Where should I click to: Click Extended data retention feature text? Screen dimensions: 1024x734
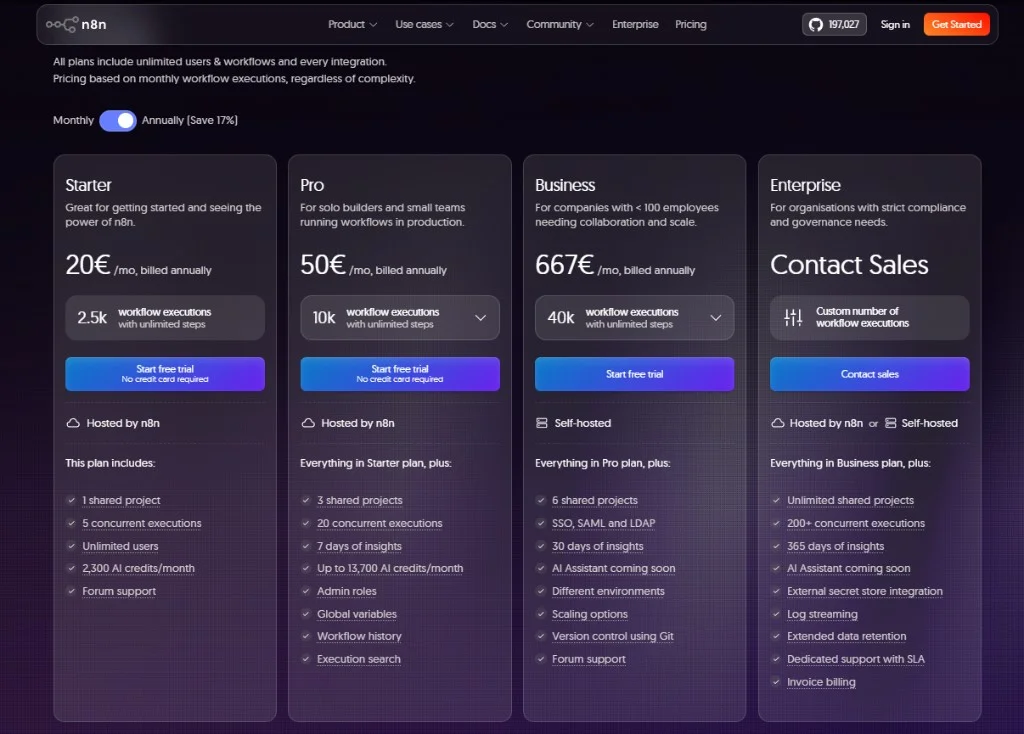[x=846, y=636]
